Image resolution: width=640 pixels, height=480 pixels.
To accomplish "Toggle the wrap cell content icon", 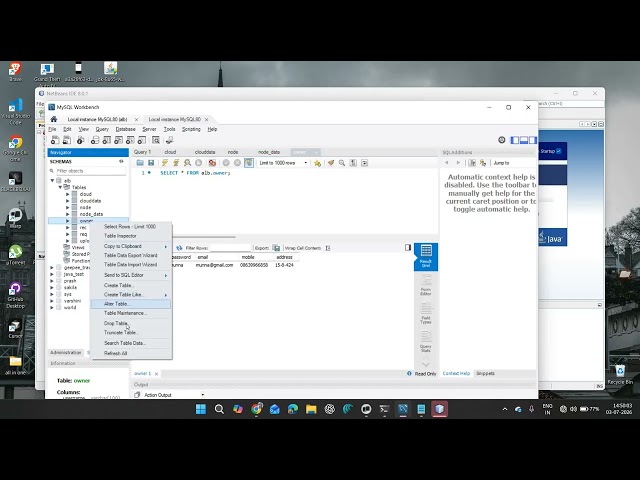I will 328,248.
